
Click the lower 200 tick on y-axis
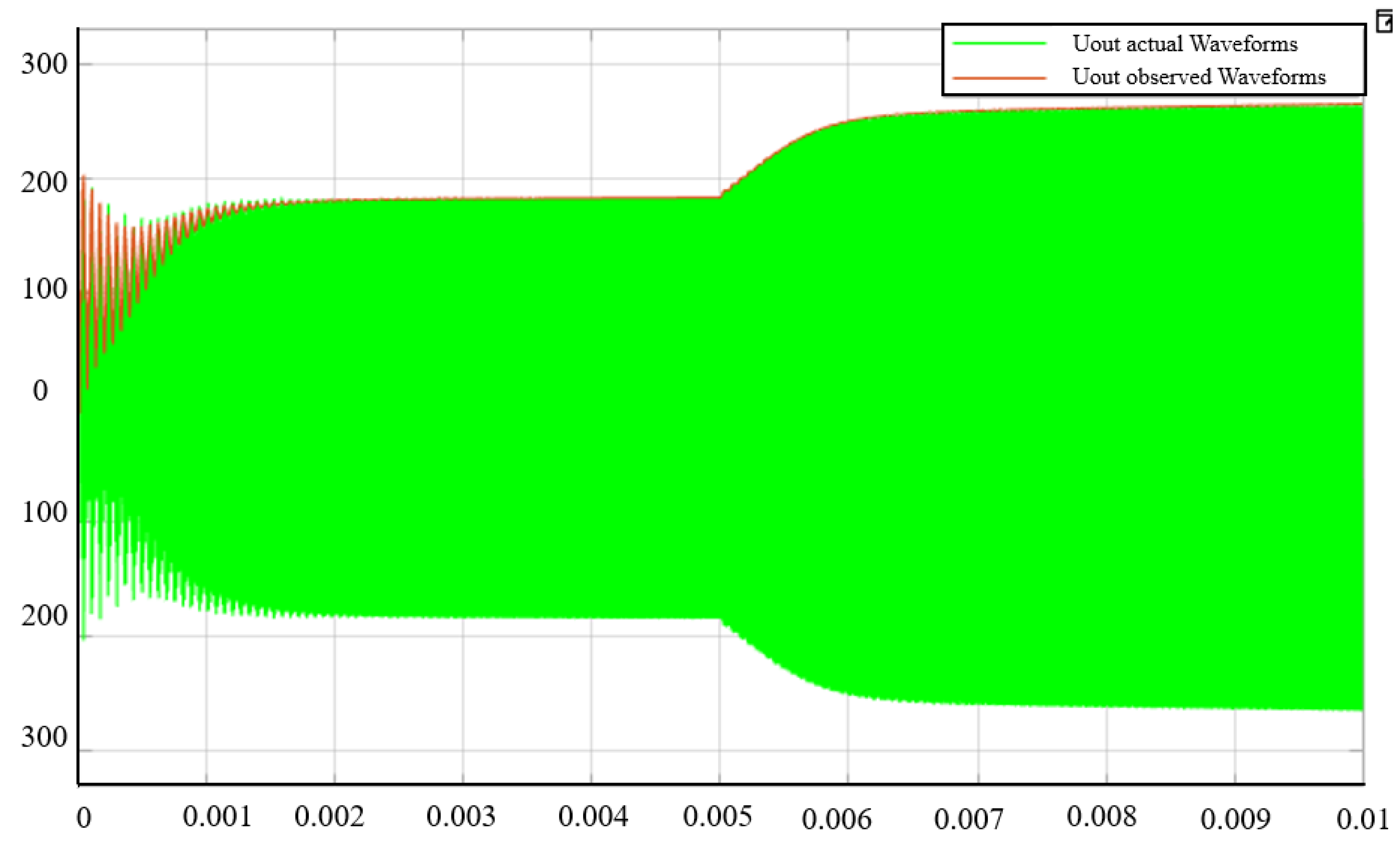click(x=44, y=615)
